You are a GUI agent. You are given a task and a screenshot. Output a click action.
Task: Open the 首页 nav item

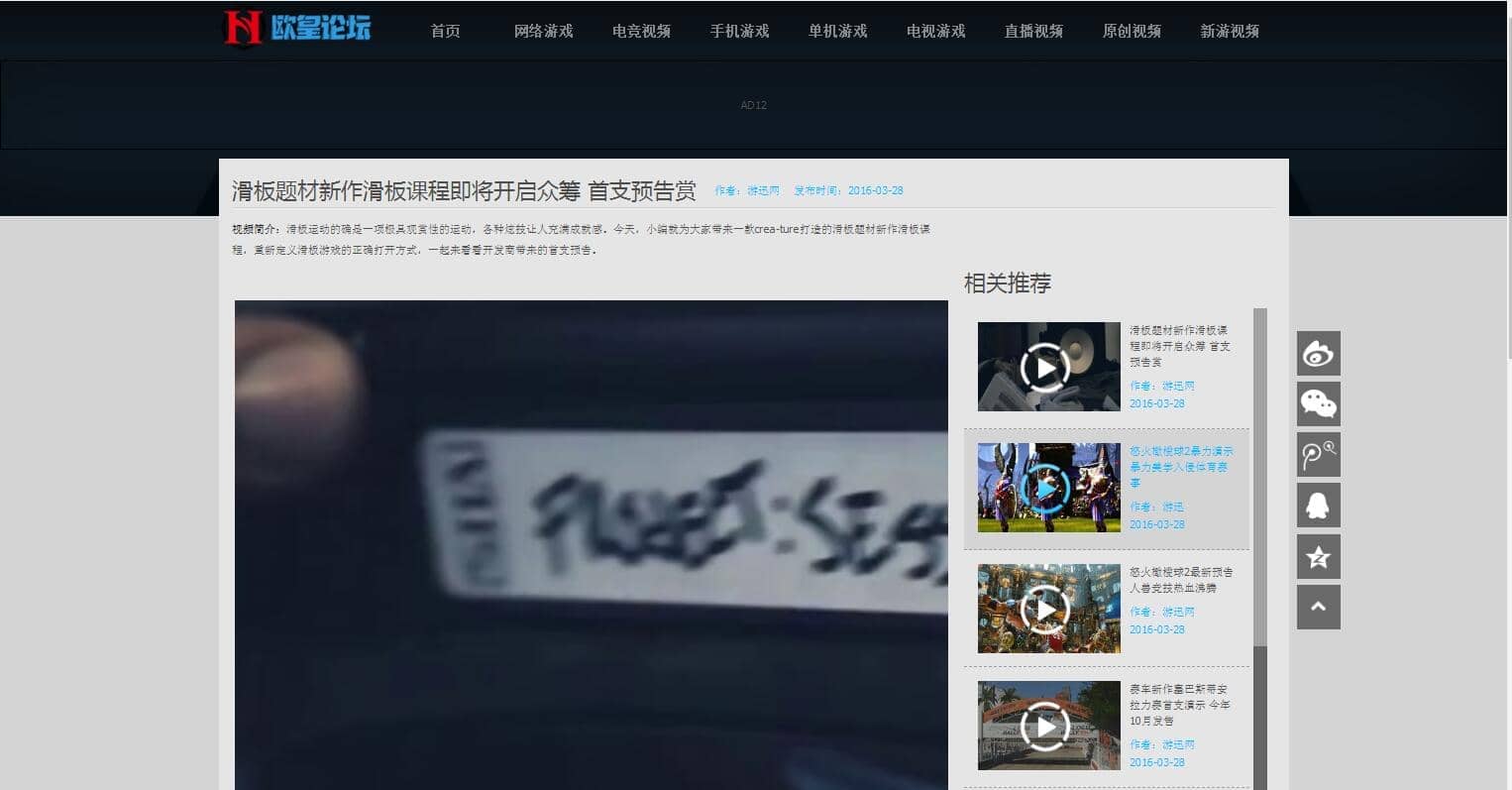point(446,31)
